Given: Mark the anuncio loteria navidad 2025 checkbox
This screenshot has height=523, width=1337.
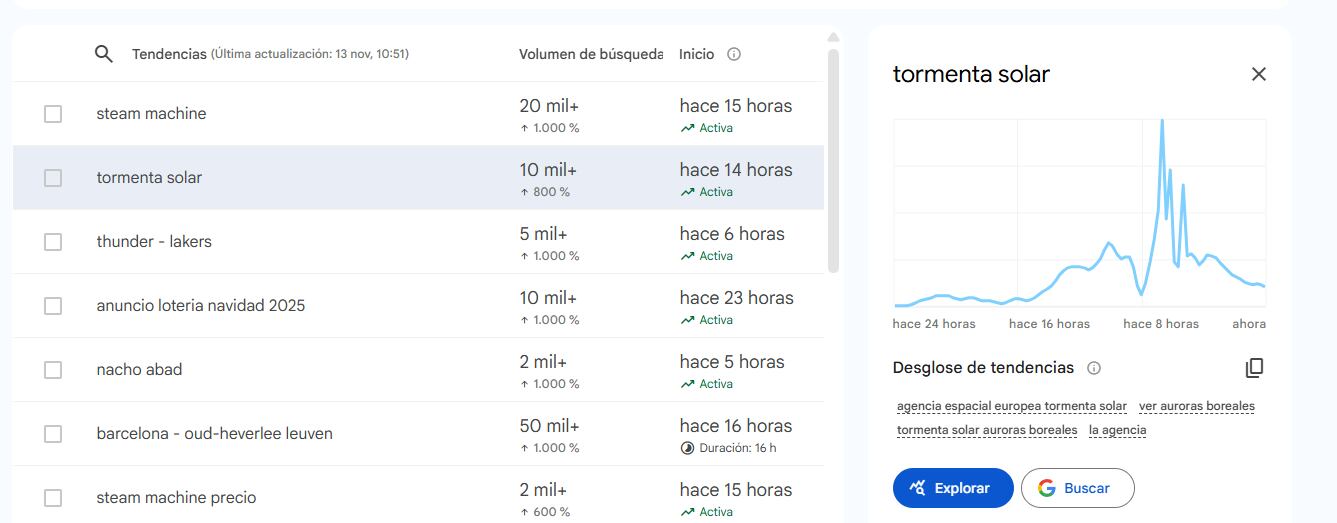Looking at the screenshot, I should pos(53,306).
